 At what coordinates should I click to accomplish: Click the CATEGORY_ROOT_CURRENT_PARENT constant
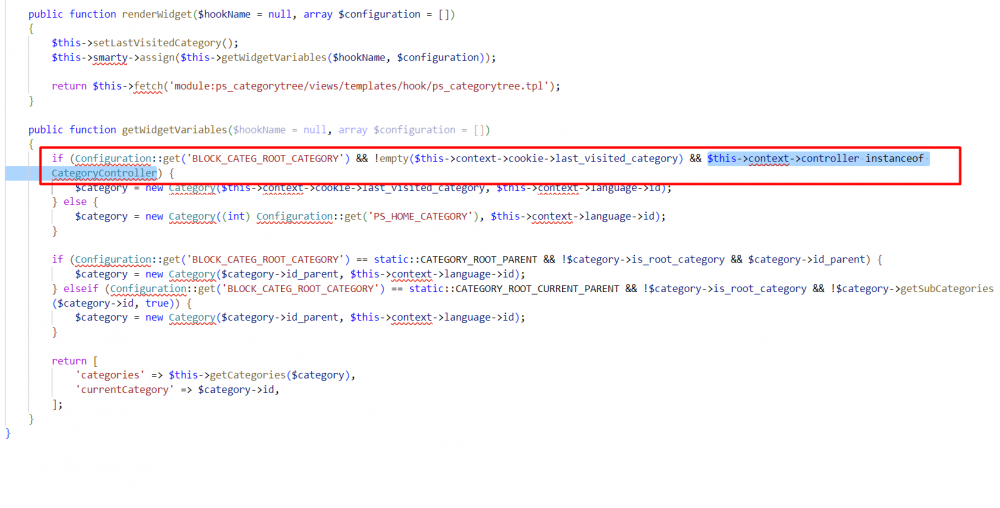pyautogui.click(x=537, y=288)
